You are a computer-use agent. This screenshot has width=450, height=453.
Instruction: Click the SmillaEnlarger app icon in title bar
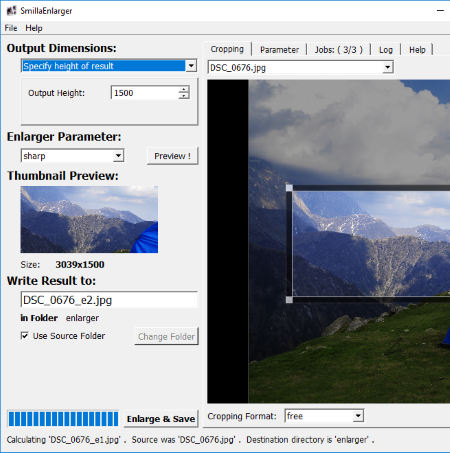11,10
